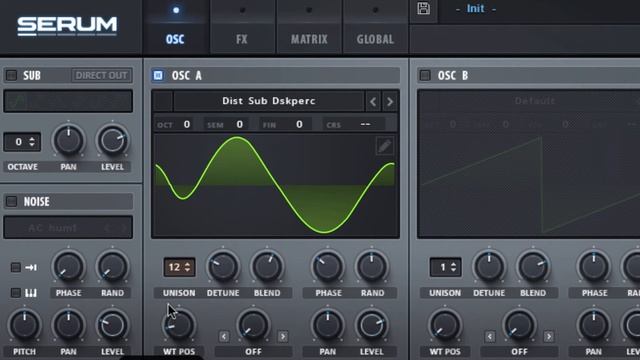Click OSC A PHASE knob
This screenshot has width=640, height=360.
327,267
